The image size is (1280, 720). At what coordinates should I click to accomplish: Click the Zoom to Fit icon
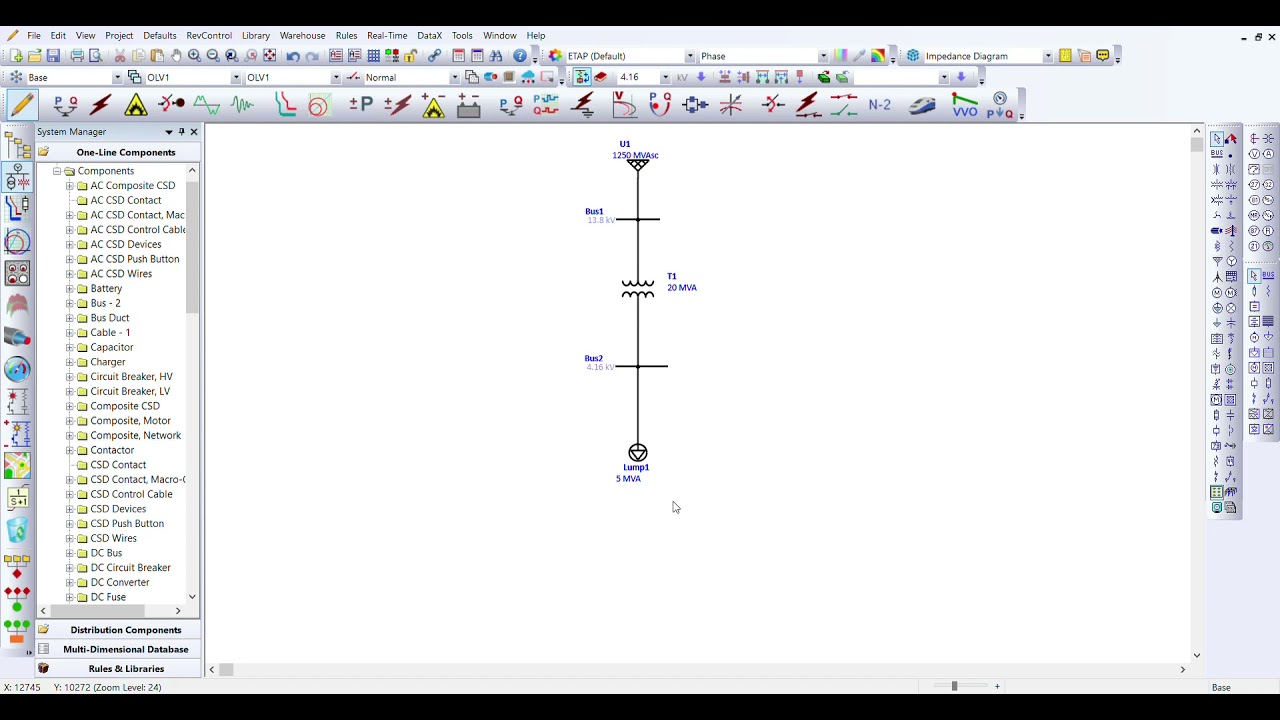270,56
